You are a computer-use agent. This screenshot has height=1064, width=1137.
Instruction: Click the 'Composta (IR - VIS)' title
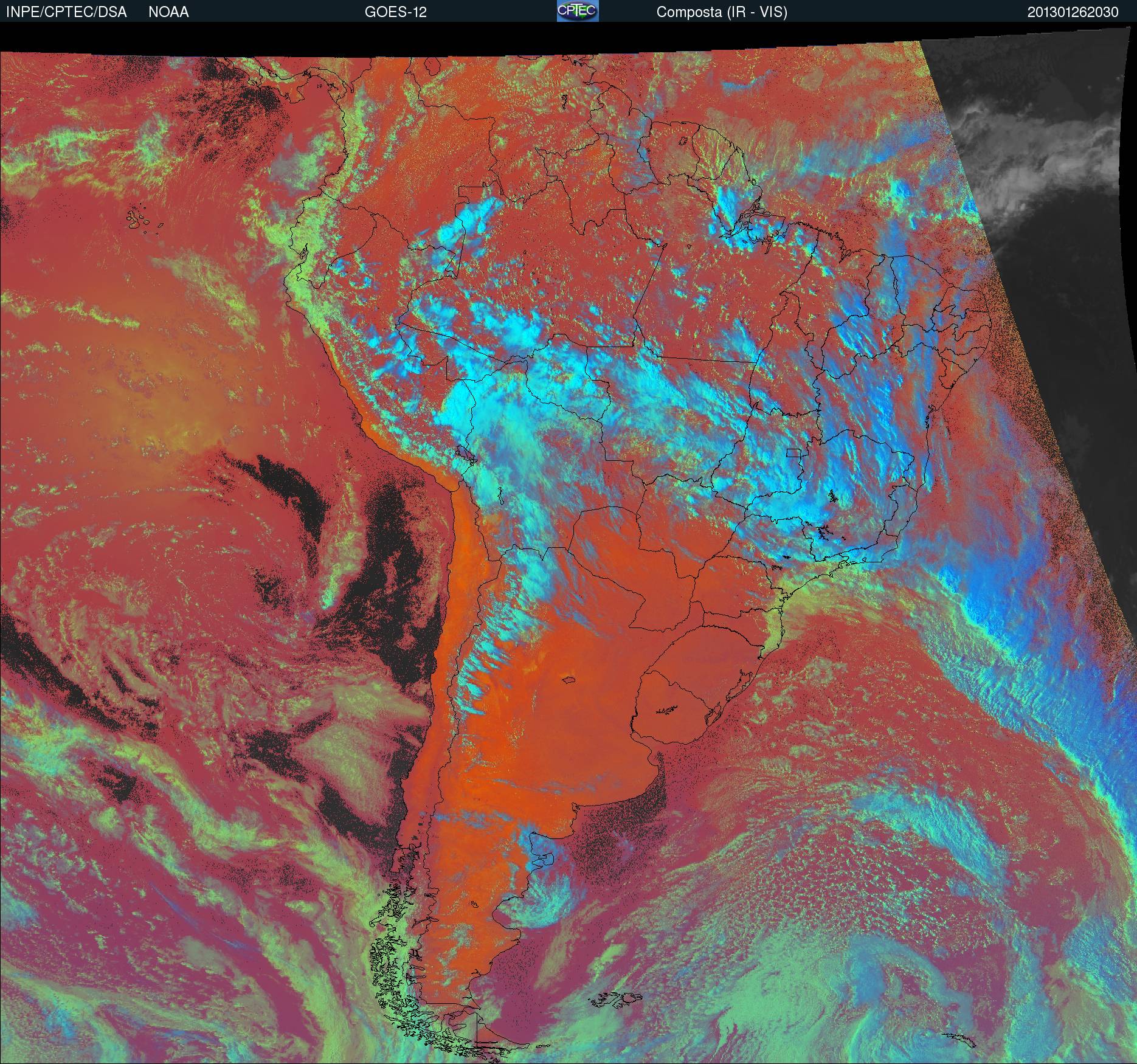[722, 12]
